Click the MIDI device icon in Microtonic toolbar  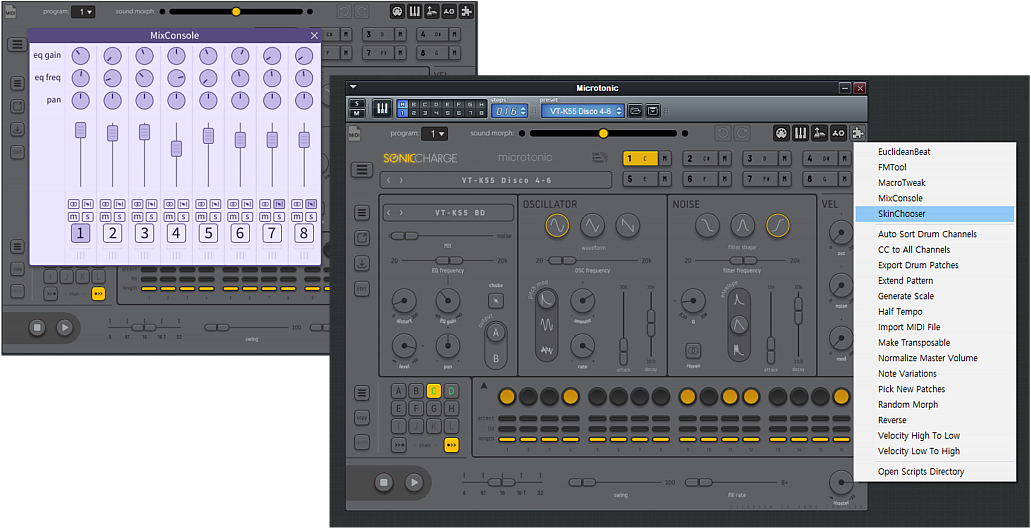point(781,133)
